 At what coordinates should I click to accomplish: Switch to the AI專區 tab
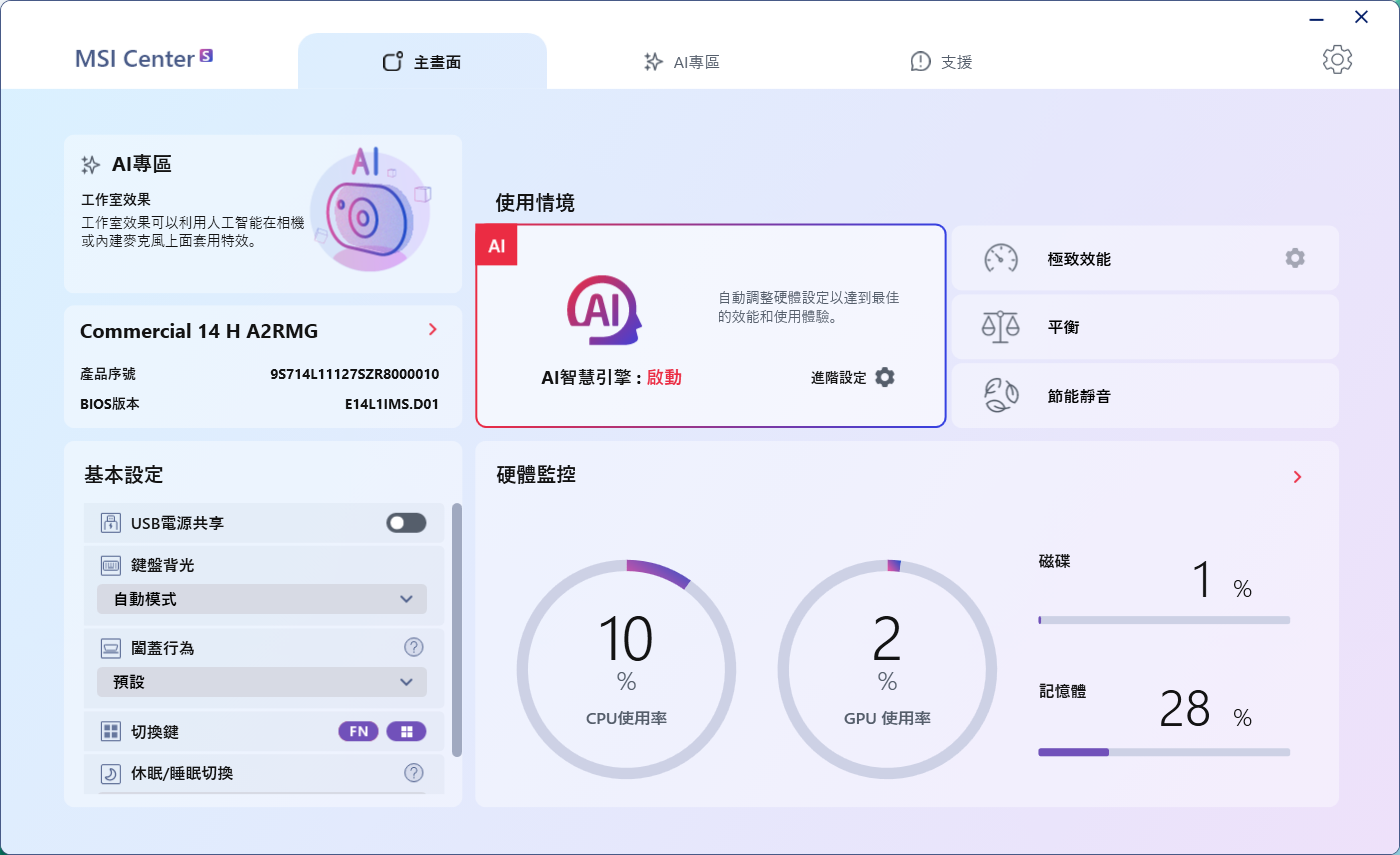pyautogui.click(x=682, y=62)
